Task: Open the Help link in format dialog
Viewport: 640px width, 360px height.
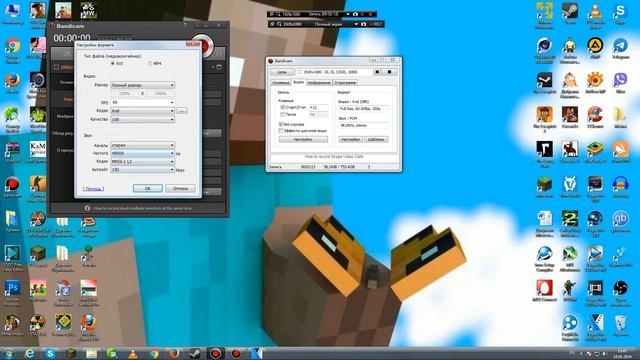Action: tap(93, 189)
